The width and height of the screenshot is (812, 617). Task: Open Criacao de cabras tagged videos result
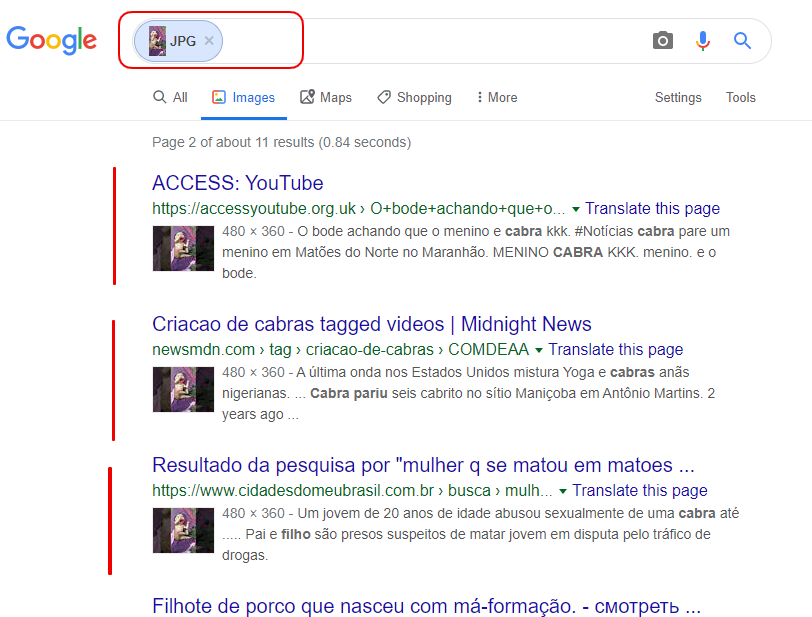(x=372, y=324)
